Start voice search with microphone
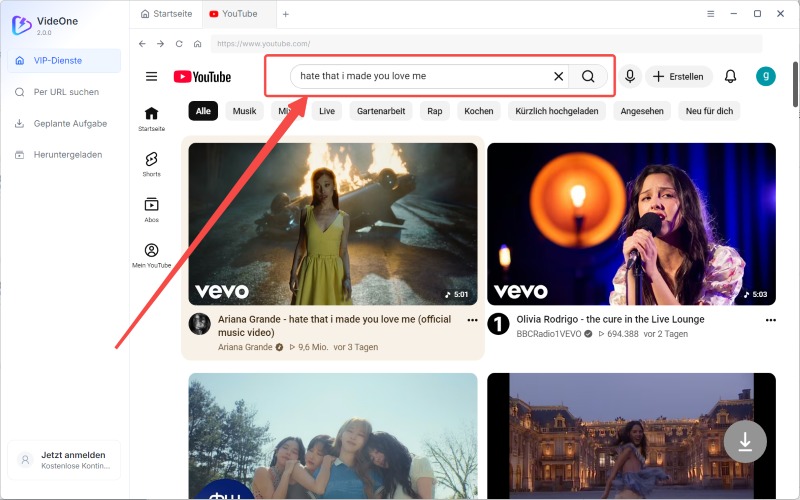Viewport: 800px width, 500px height. tap(630, 76)
